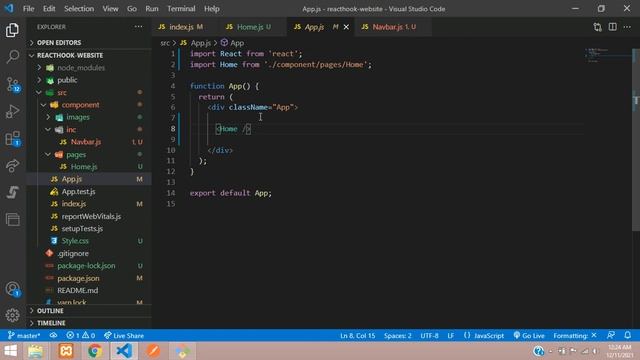The image size is (640, 360).
Task: Expand the Timeline section
Action: pyautogui.click(x=89, y=323)
